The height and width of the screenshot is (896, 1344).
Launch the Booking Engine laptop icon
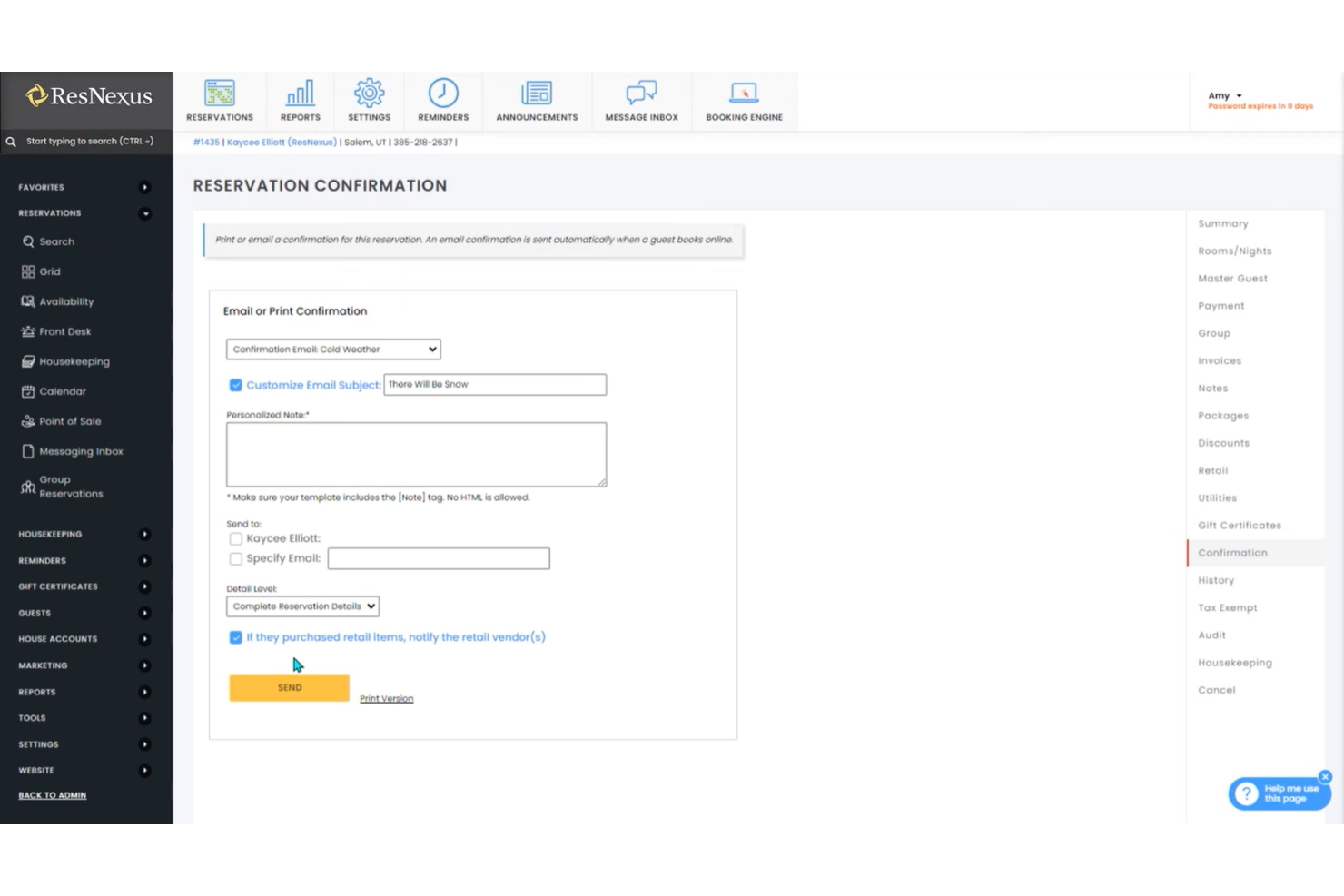[x=744, y=92]
